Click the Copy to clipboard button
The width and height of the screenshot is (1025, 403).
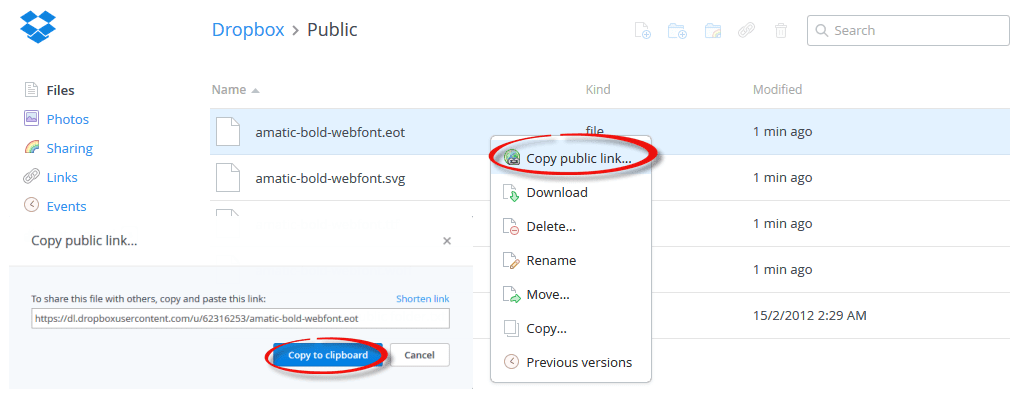click(x=328, y=355)
